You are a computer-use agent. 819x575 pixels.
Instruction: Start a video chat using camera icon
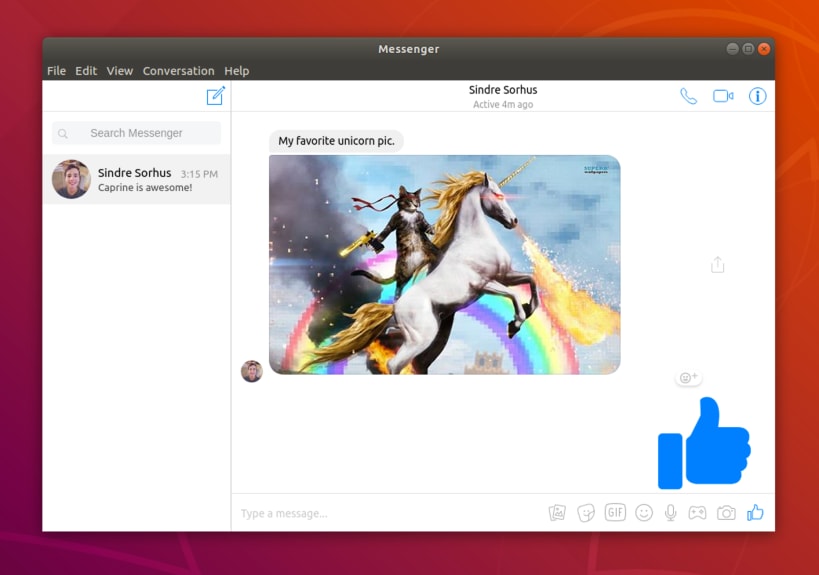[x=723, y=96]
